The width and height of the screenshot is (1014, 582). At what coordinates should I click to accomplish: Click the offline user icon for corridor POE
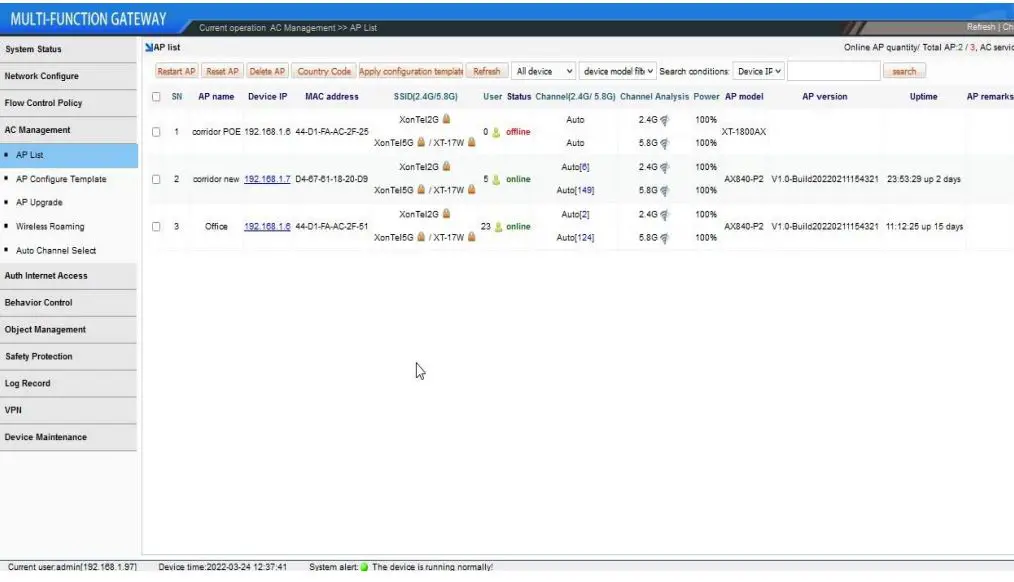click(497, 132)
